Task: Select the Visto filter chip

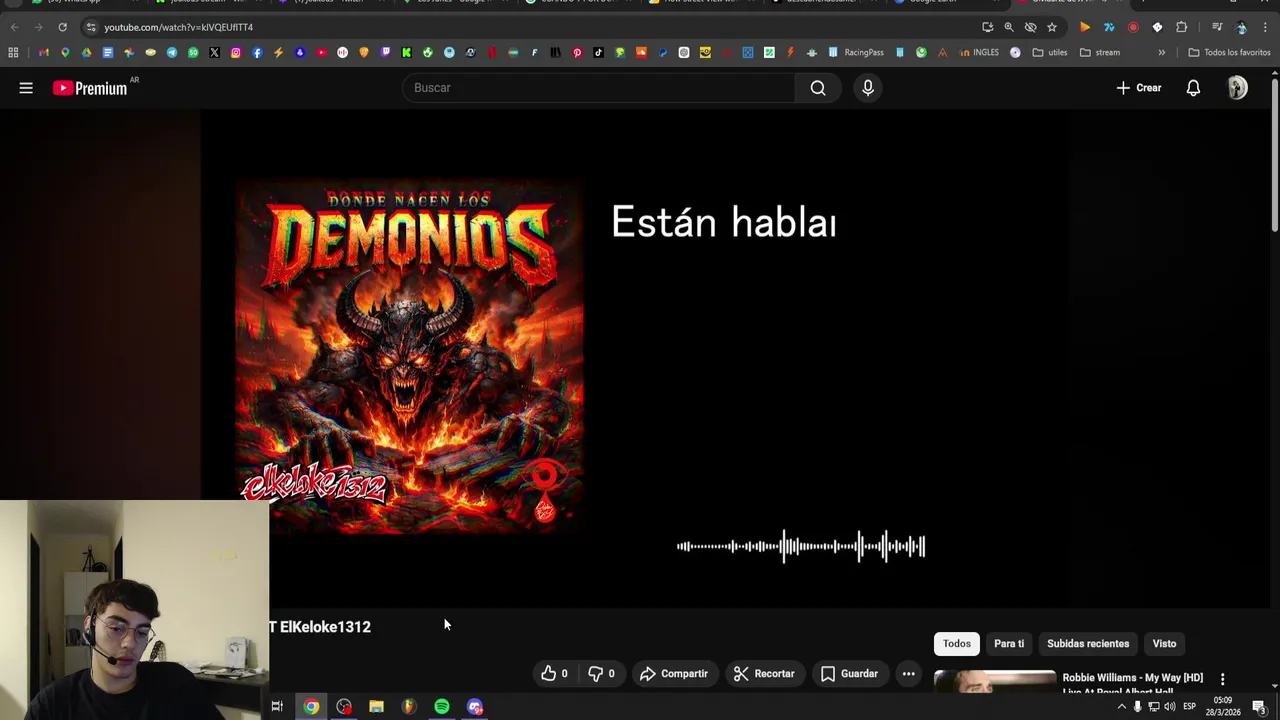Action: tap(1164, 644)
